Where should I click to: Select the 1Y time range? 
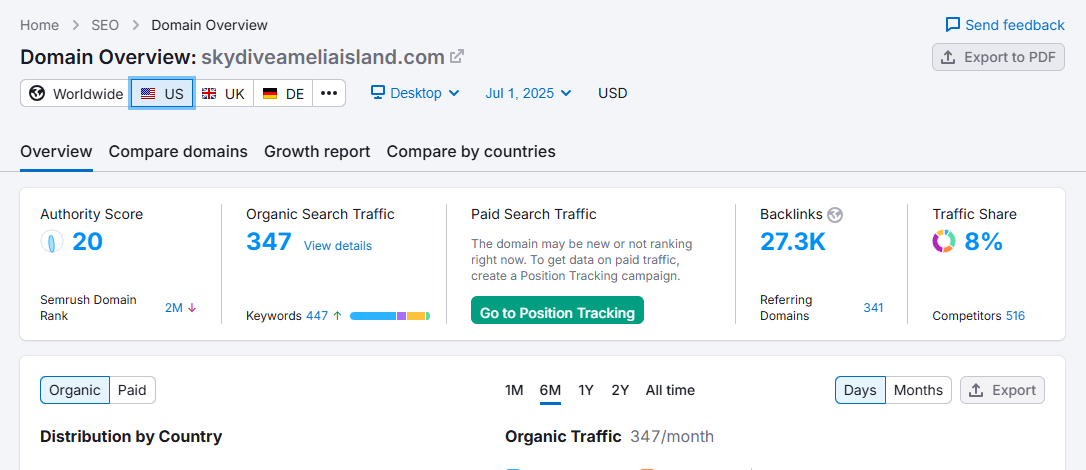click(x=586, y=390)
